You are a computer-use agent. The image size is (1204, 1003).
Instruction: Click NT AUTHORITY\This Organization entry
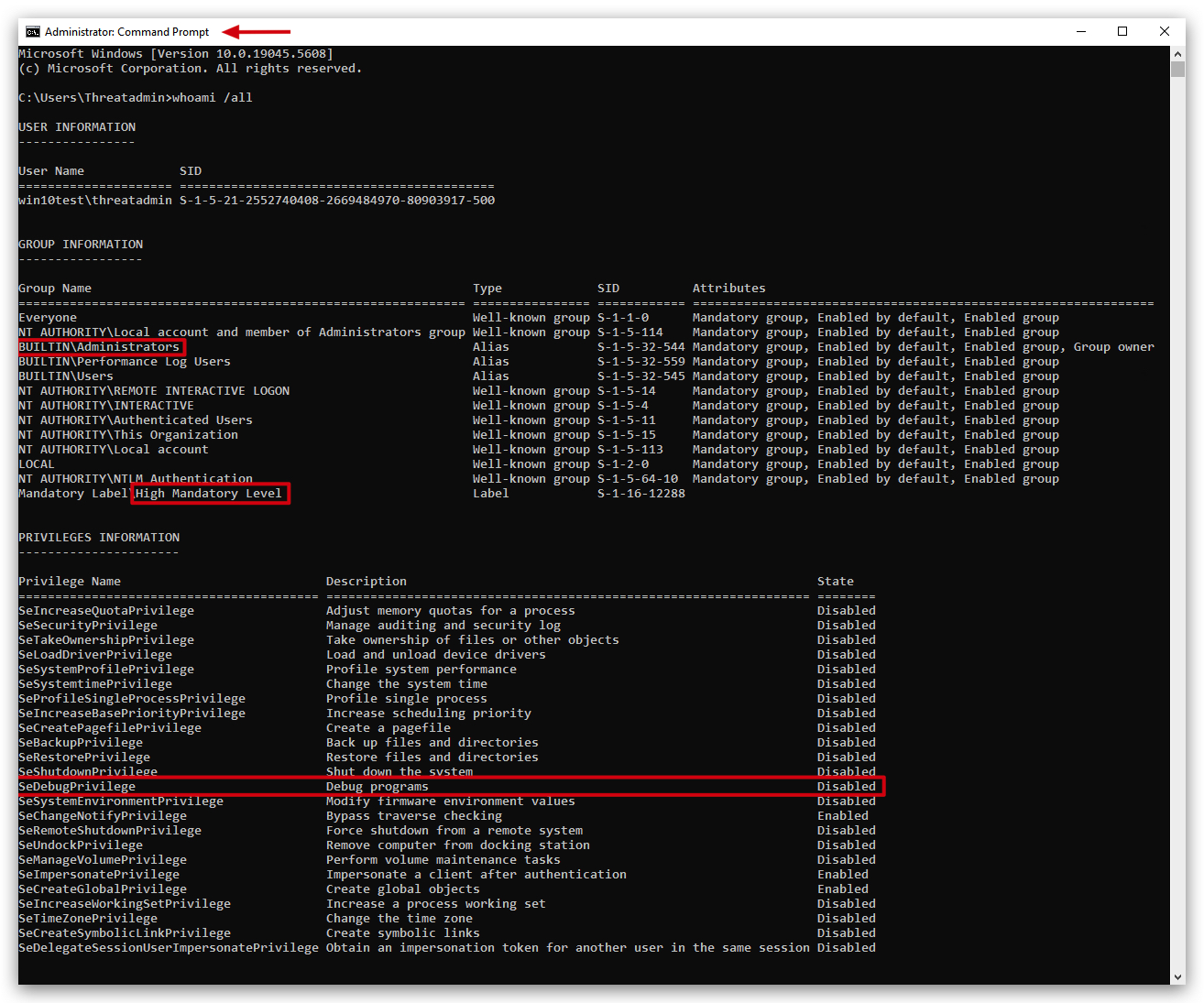128,435
